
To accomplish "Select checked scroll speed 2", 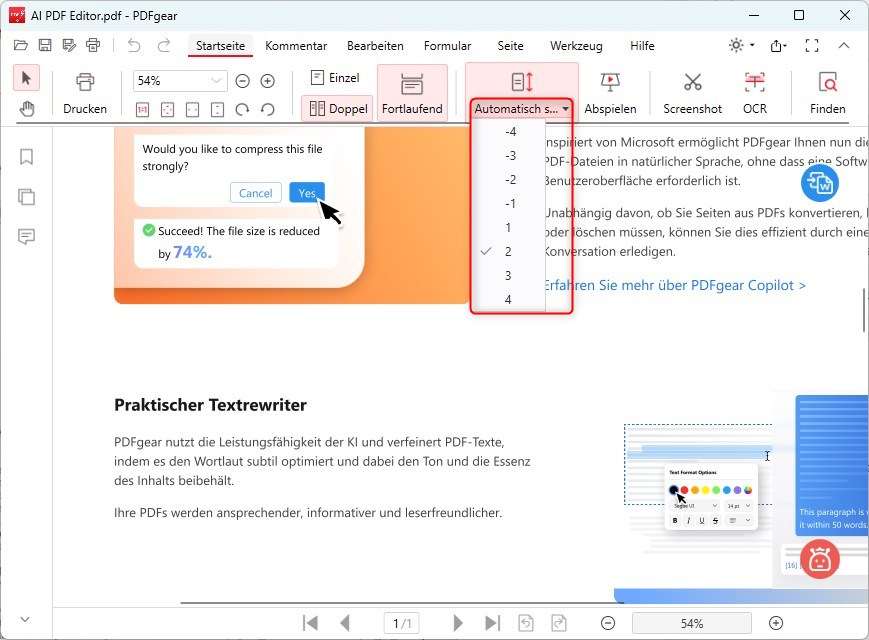I will click(x=509, y=252).
